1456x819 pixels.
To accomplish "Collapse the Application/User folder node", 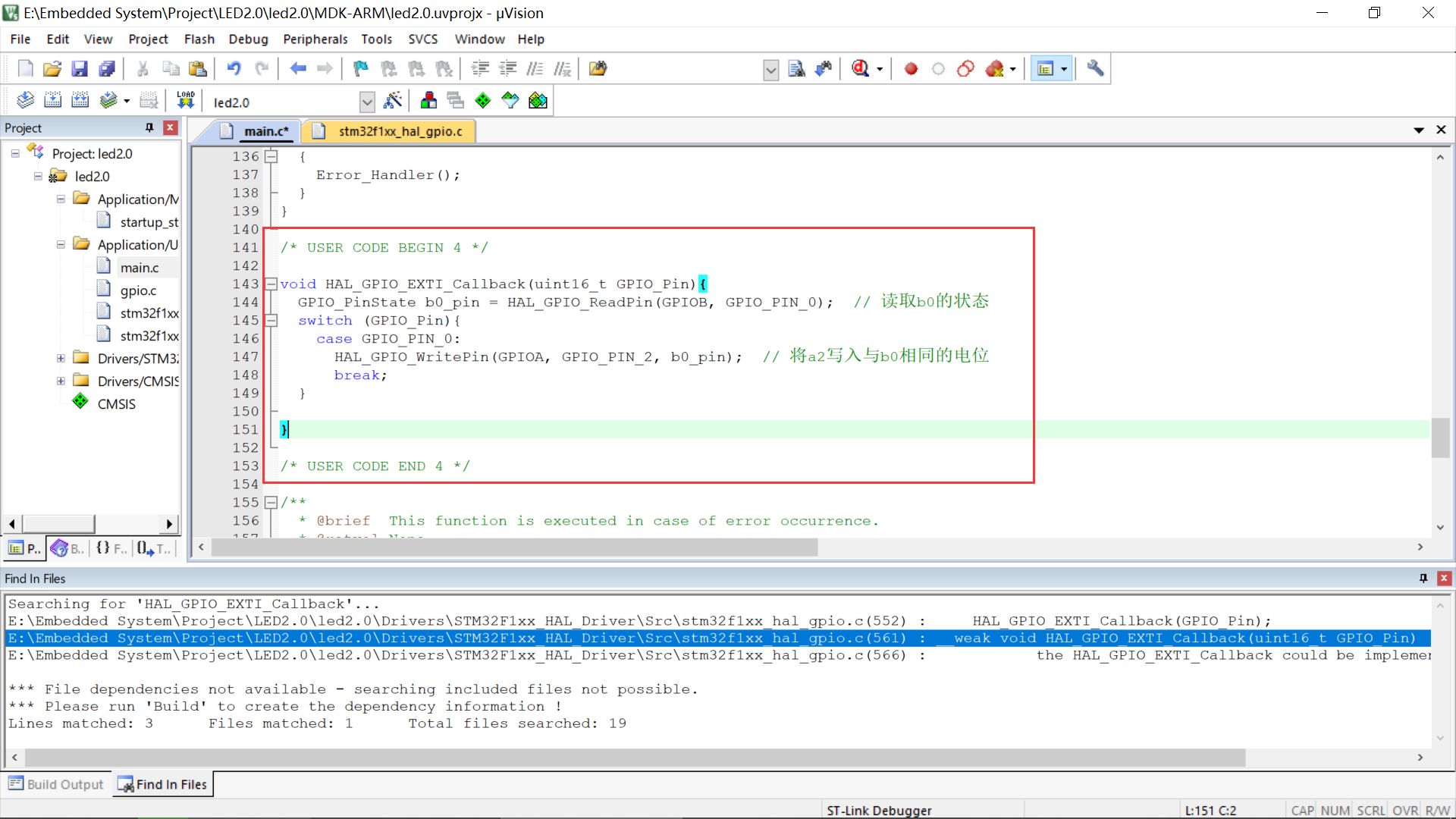I will tap(61, 244).
